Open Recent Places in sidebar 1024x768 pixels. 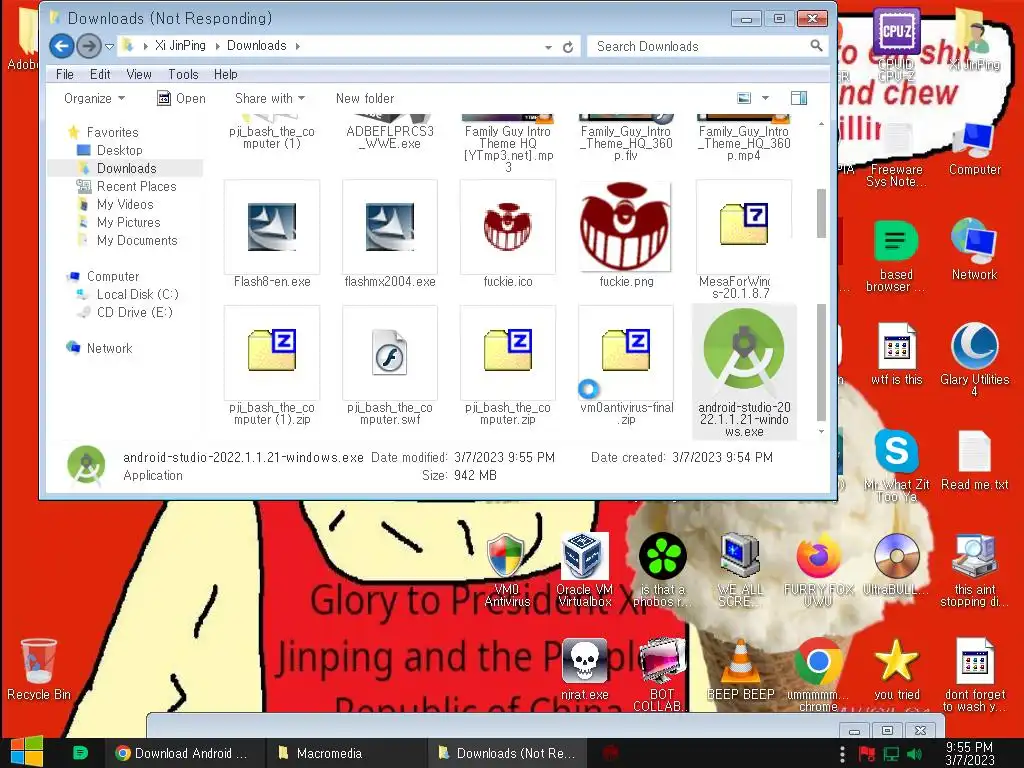coord(136,187)
